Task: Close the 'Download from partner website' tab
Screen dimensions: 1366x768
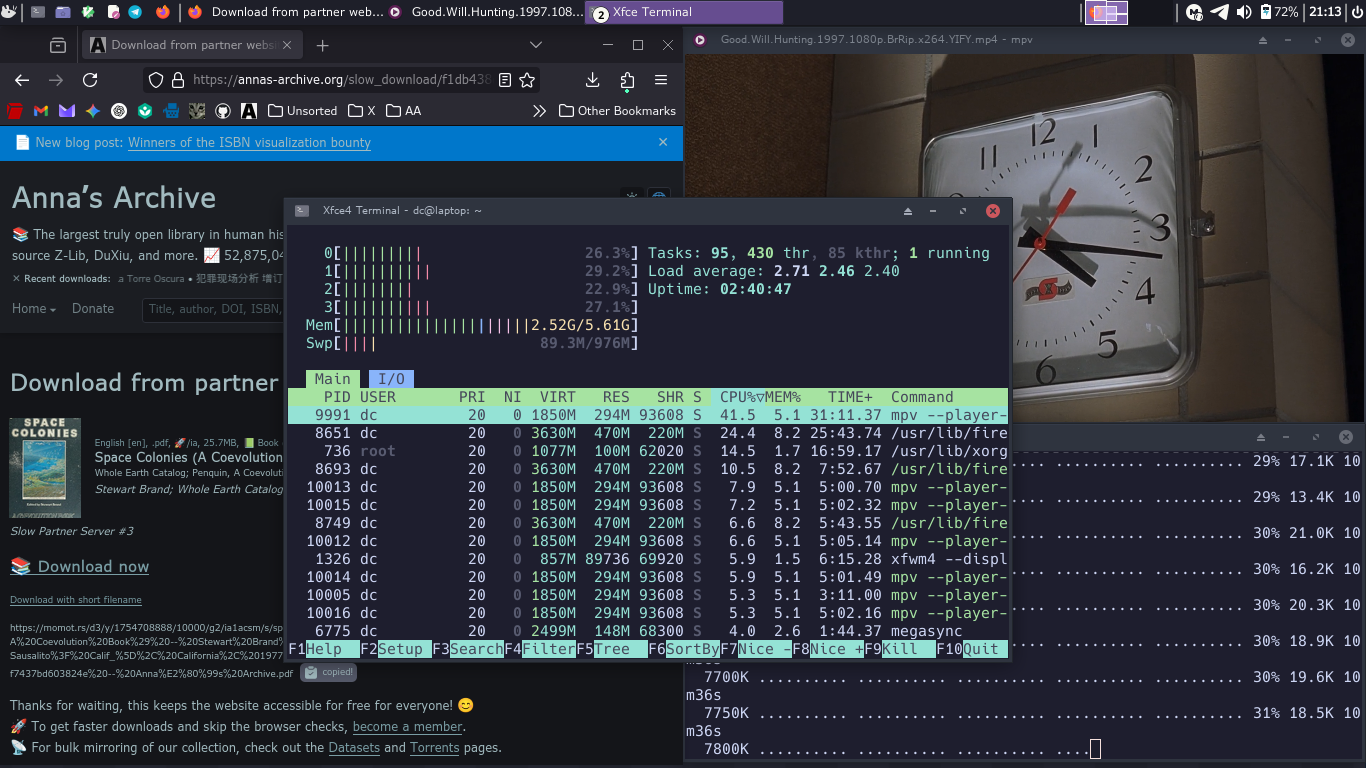Action: (x=287, y=45)
